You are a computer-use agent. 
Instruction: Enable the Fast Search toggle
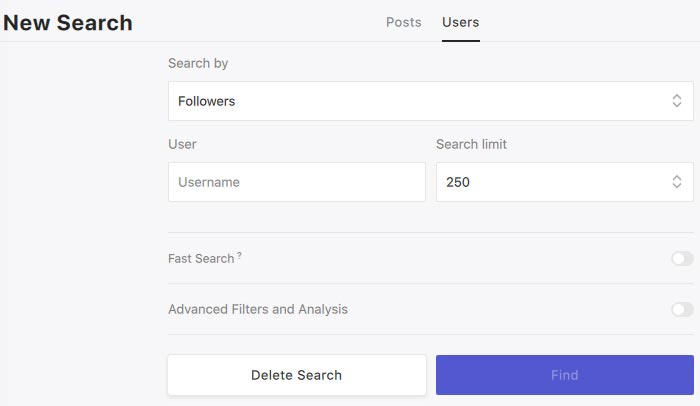pos(682,259)
